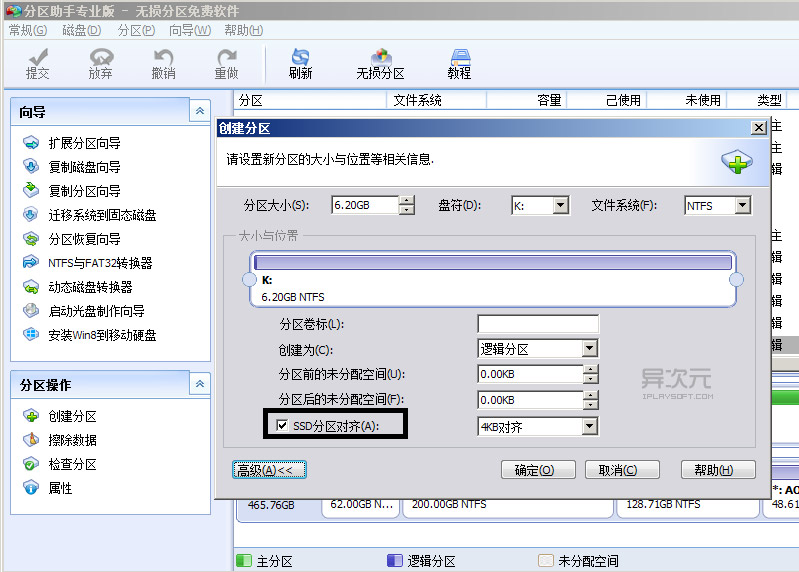Open the NTFS与FAT32转换器 tool
Viewport: 799px width, 572px height.
coord(87,262)
